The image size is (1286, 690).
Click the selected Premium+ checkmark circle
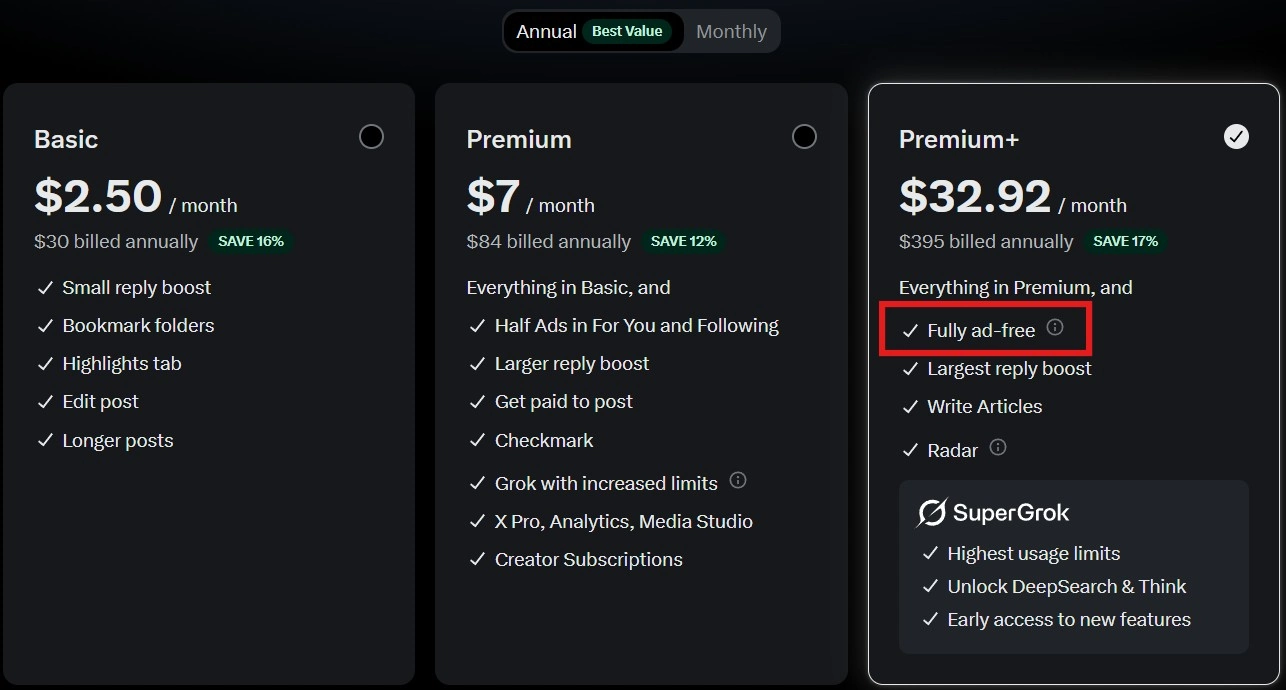pyautogui.click(x=1236, y=136)
